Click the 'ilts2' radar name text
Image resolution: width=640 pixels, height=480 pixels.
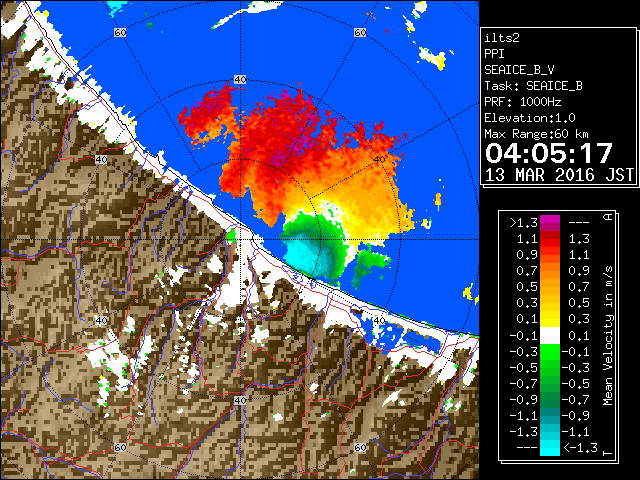pos(502,38)
